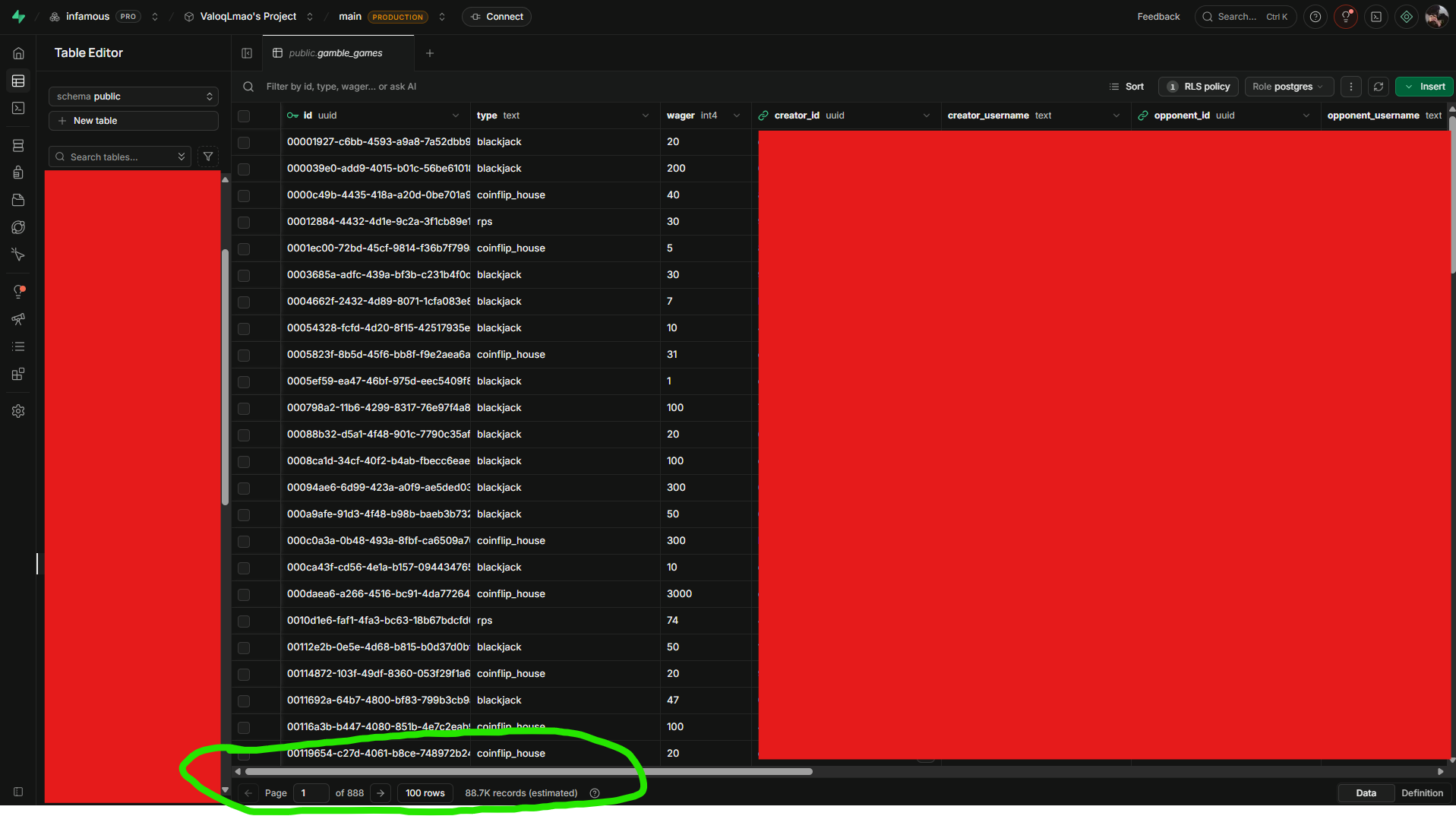Open Reports telescope icon in sidebar
The height and width of the screenshot is (816, 1456).
pyautogui.click(x=18, y=319)
